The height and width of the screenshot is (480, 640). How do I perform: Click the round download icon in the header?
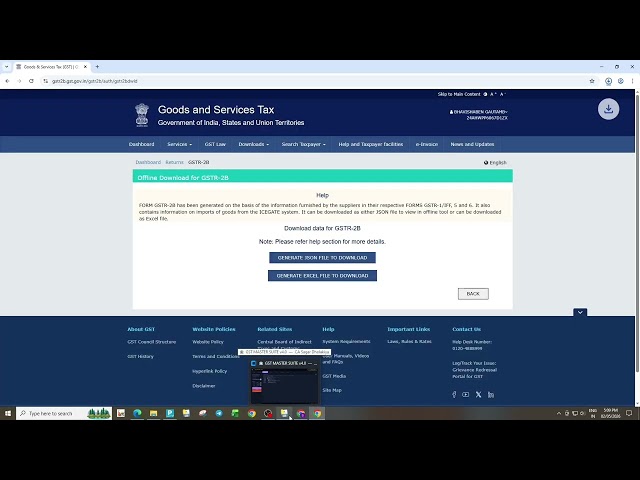(608, 109)
